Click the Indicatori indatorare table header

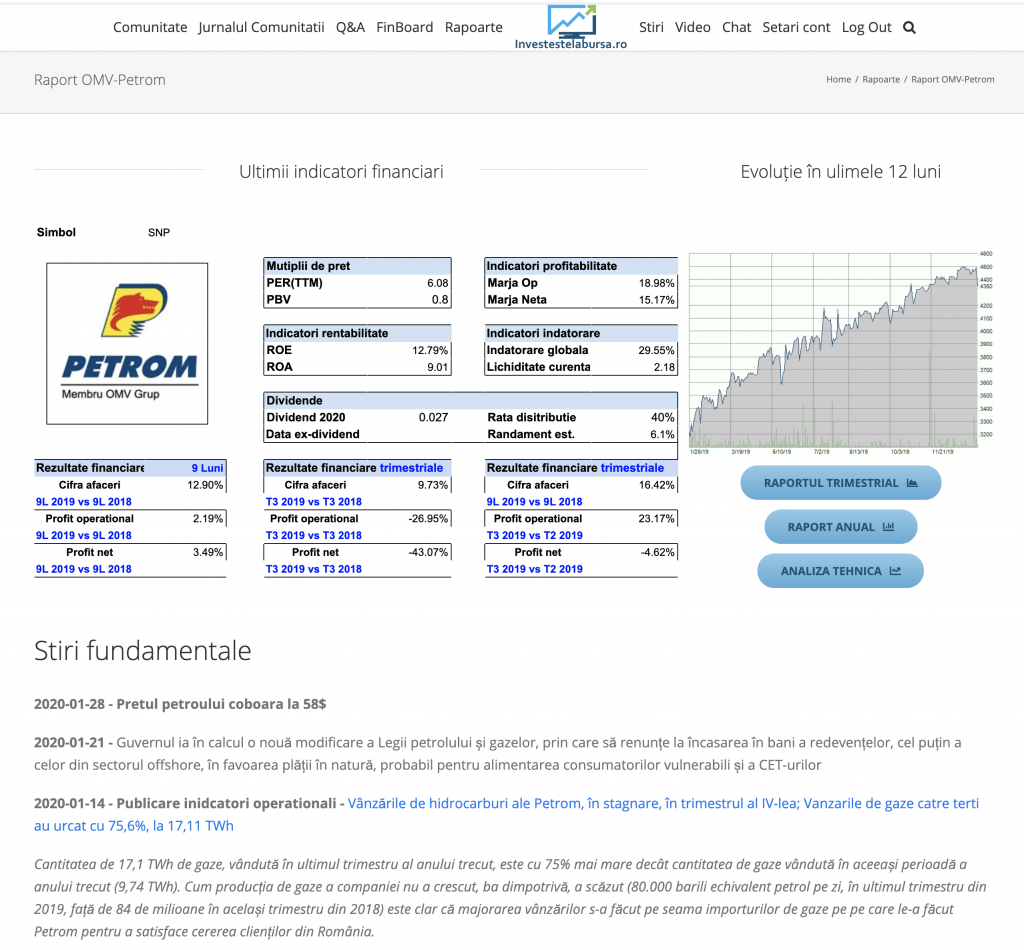point(581,333)
